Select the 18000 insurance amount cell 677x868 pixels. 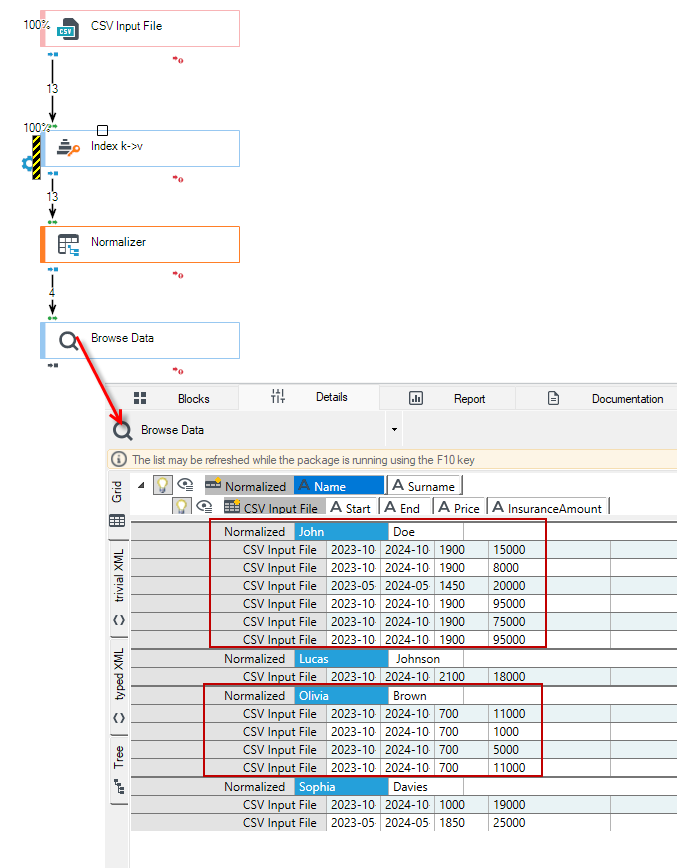(x=549, y=676)
